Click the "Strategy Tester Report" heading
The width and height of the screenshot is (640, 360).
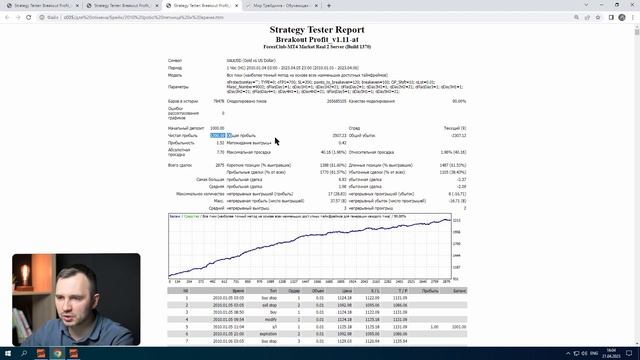317,30
